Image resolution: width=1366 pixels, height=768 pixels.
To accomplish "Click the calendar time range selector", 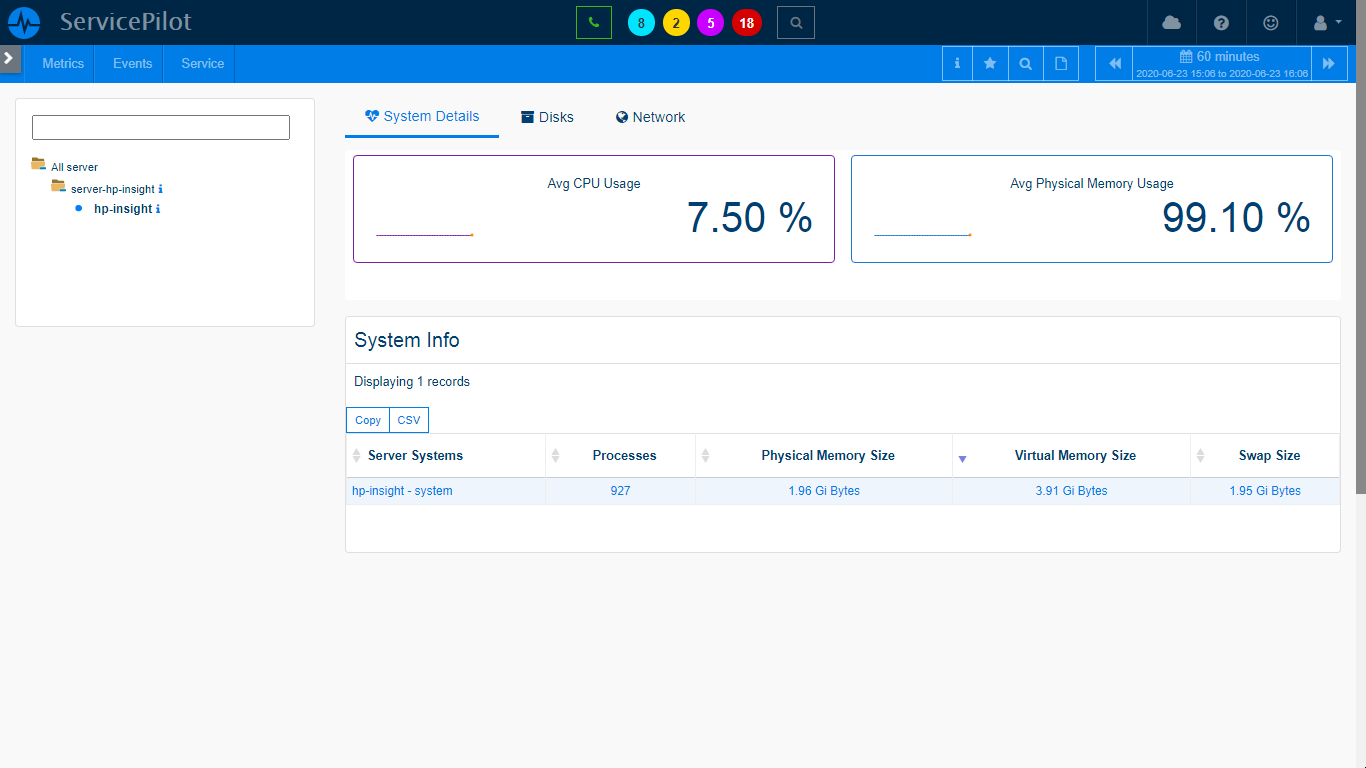I will click(1219, 62).
